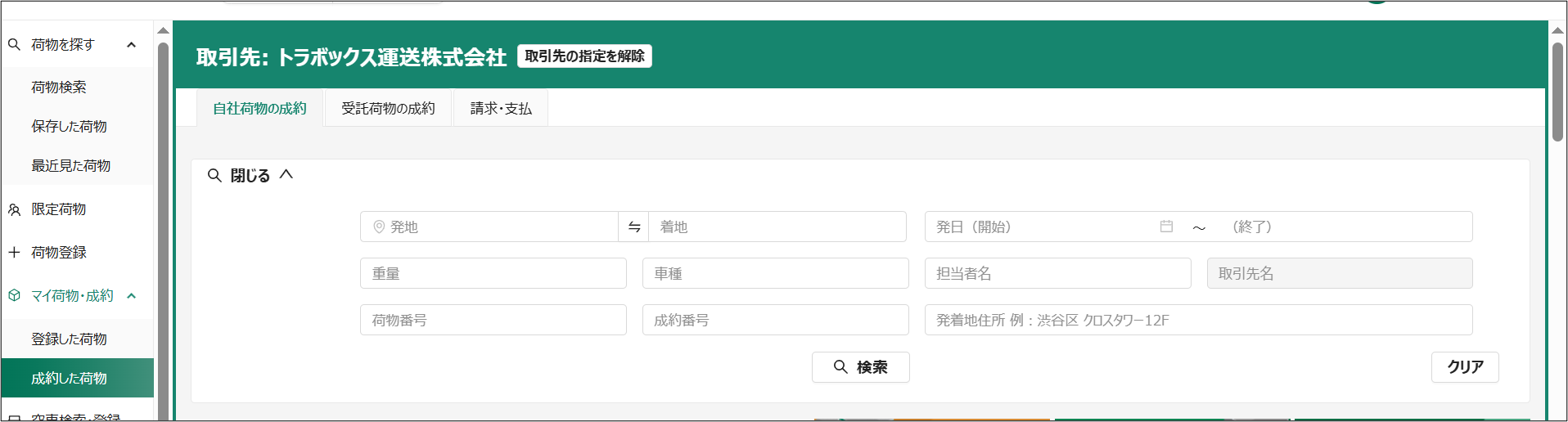Click the box icon next to マイ荷物・成約

[x=14, y=295]
